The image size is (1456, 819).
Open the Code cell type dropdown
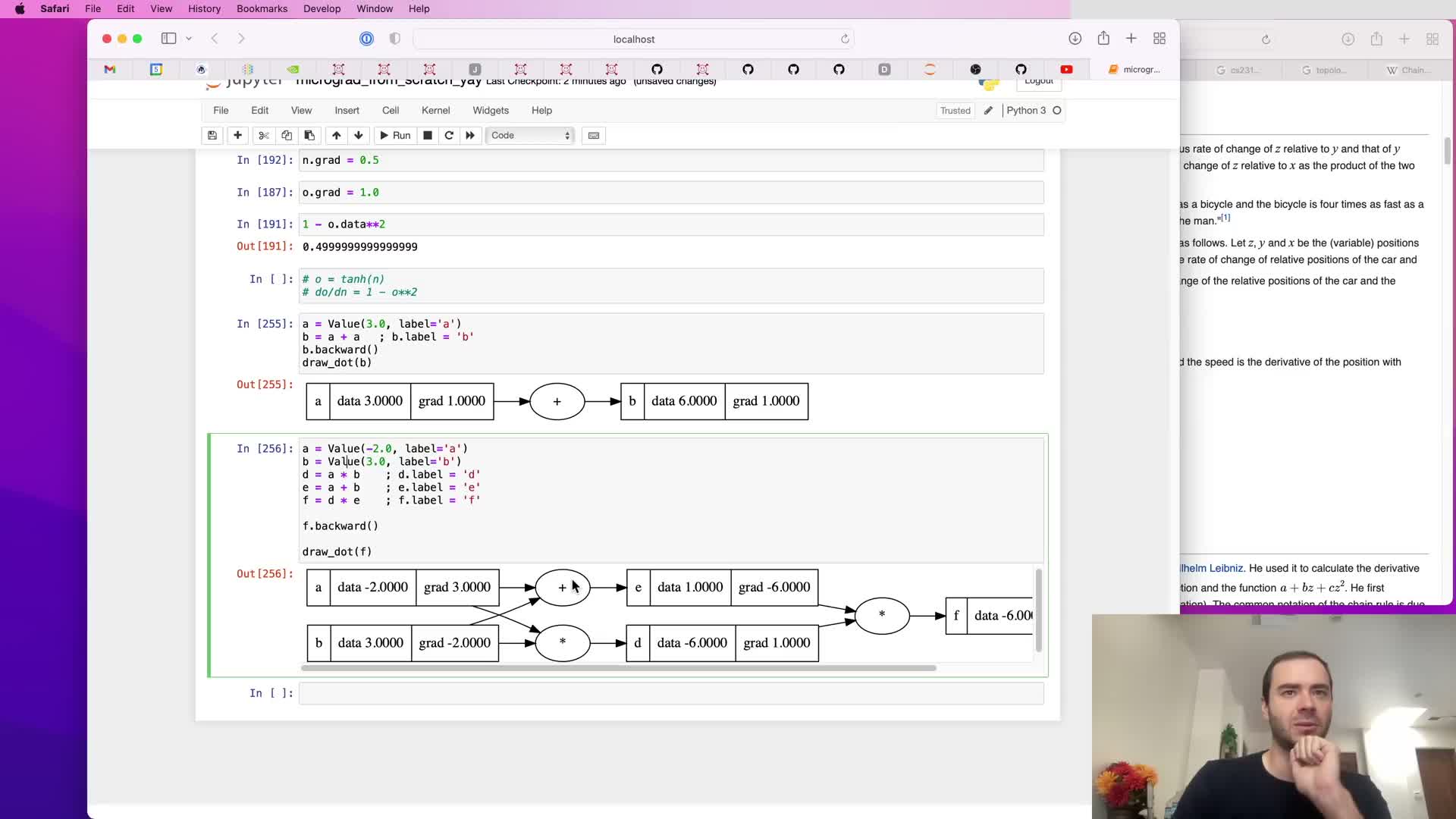click(x=530, y=135)
